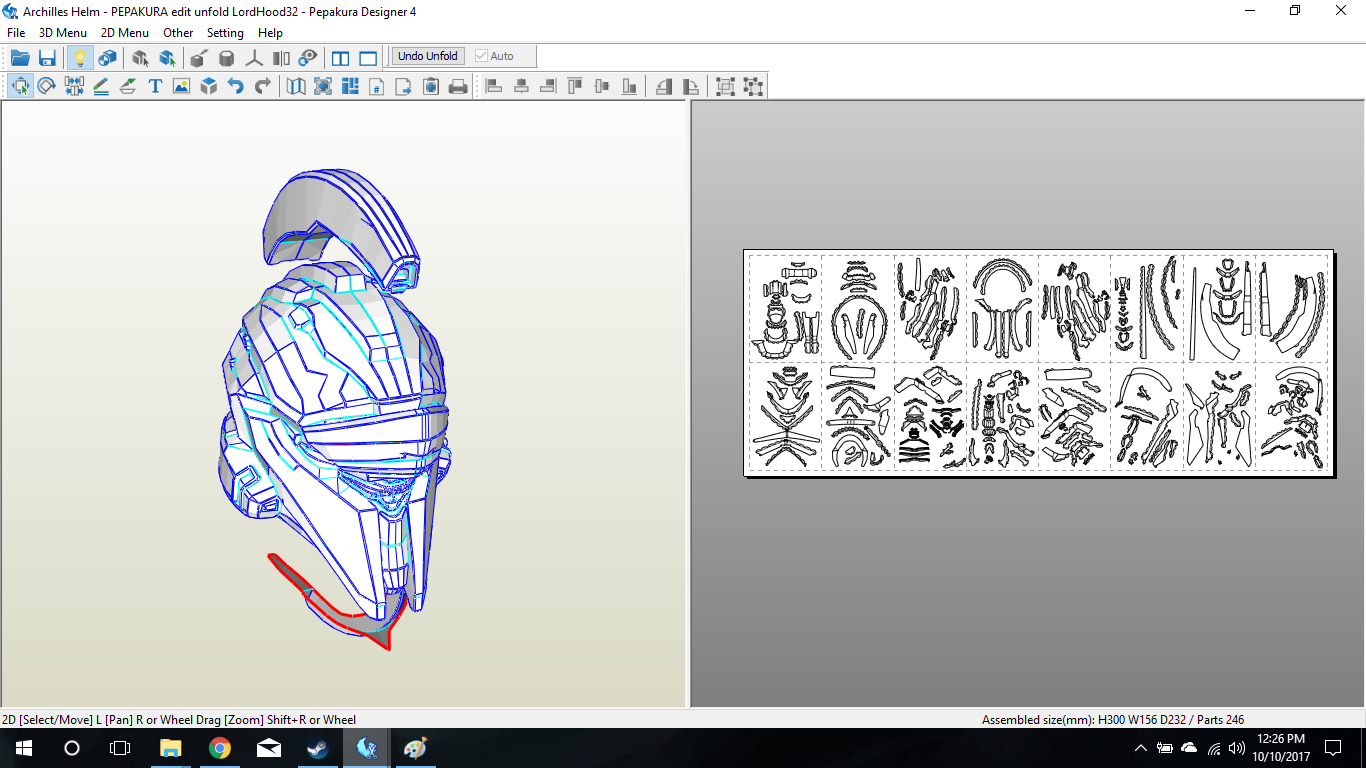Open Task View in taskbar
Image resolution: width=1366 pixels, height=768 pixels.
pyautogui.click(x=120, y=748)
